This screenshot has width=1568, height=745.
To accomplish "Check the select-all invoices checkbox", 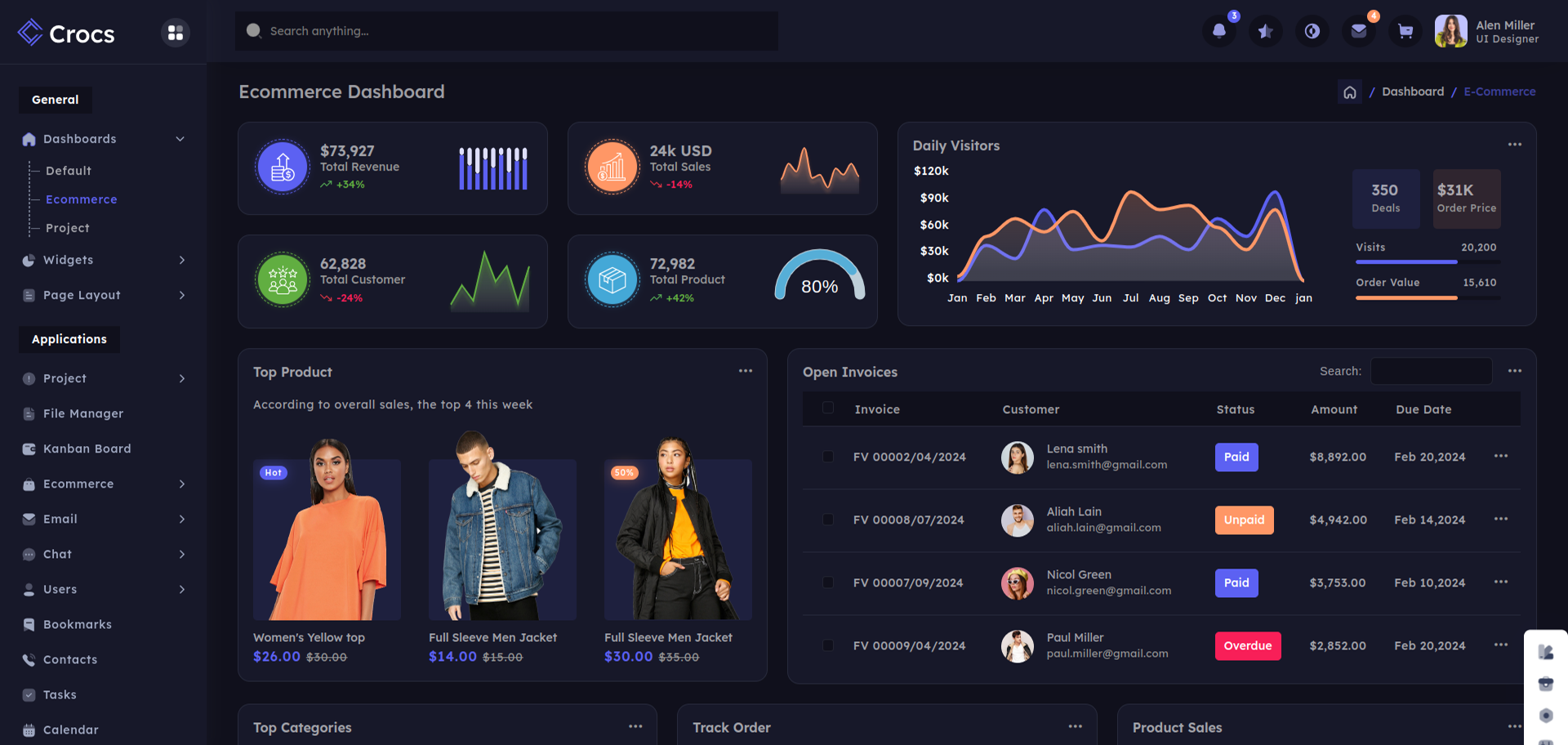I will (828, 408).
